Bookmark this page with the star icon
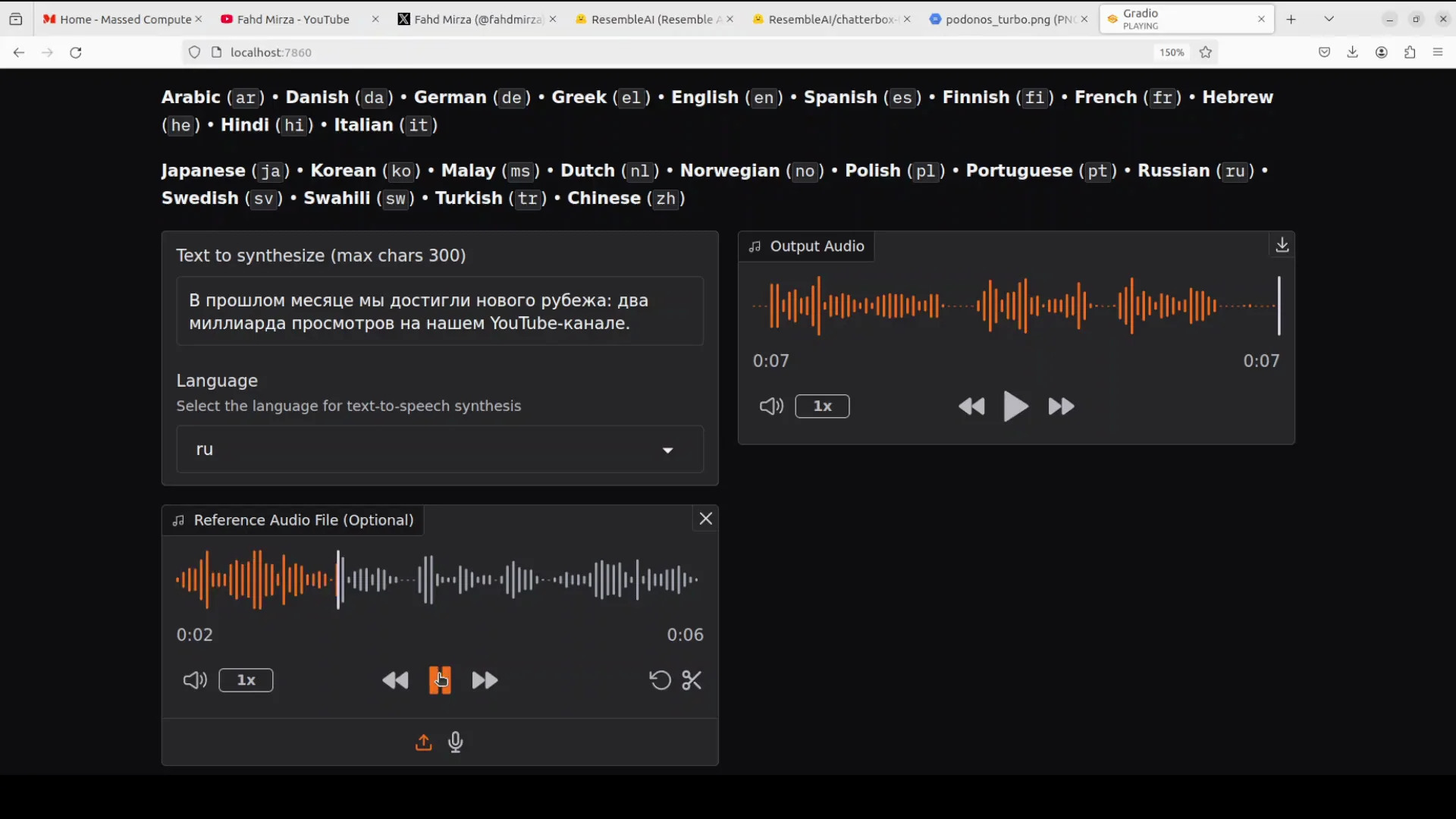Viewport: 1456px width, 819px height. (1205, 52)
